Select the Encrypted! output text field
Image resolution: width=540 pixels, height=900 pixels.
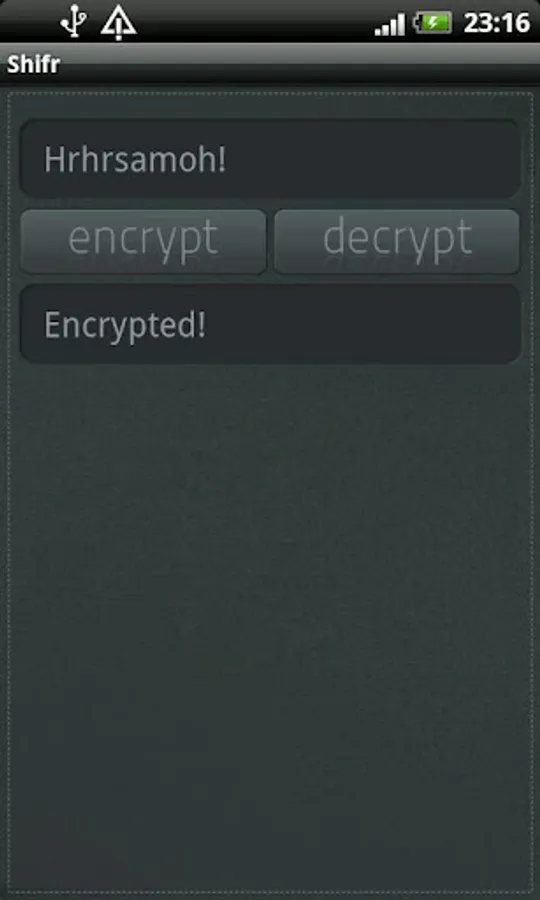tap(270, 324)
